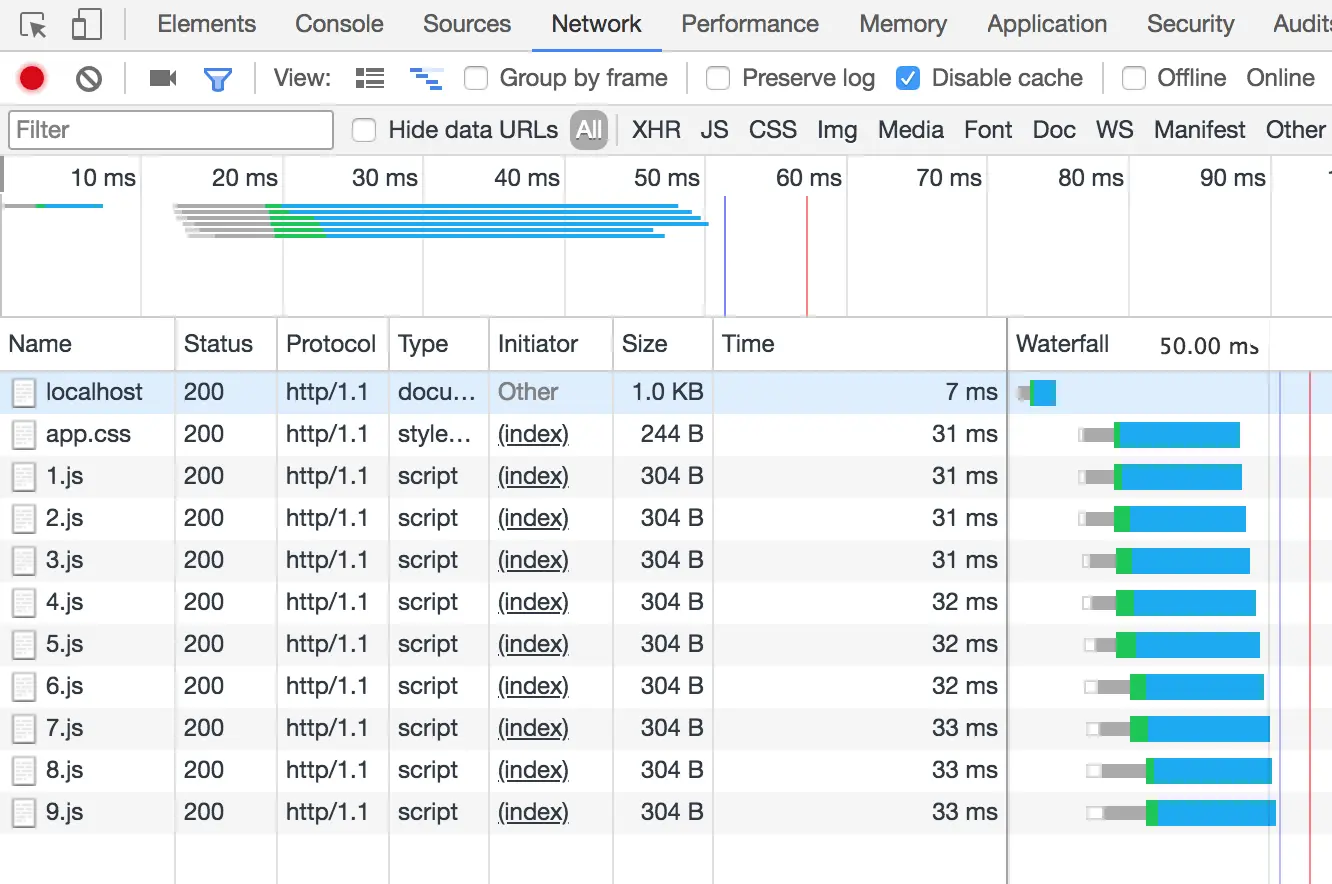
Task: Switch to the Sources tab
Action: [x=467, y=24]
